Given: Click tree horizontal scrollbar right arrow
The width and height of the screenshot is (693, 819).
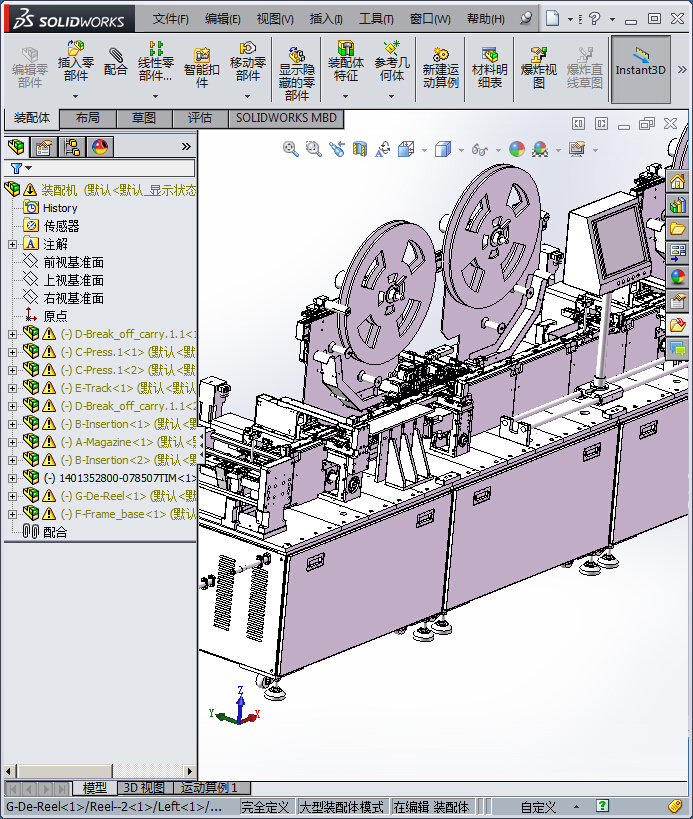Looking at the screenshot, I should (190, 771).
